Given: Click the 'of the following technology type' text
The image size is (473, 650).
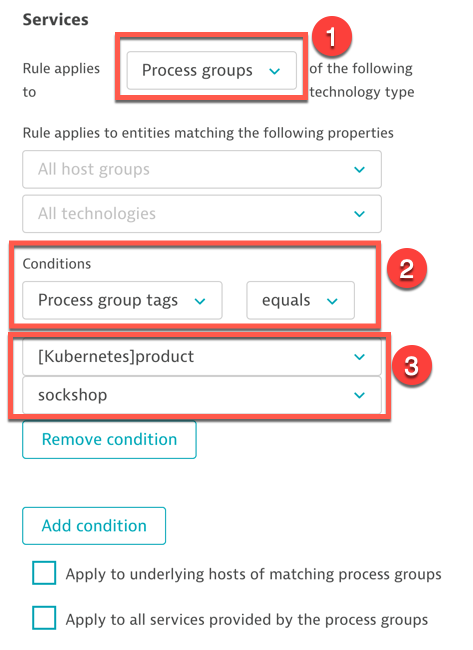Looking at the screenshot, I should click(x=362, y=80).
